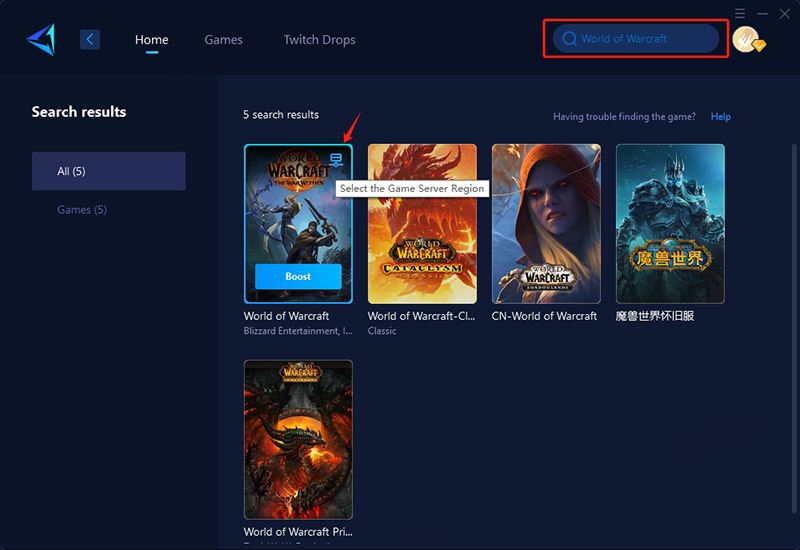Click the game server region icon
This screenshot has width=800, height=550.
tap(336, 160)
